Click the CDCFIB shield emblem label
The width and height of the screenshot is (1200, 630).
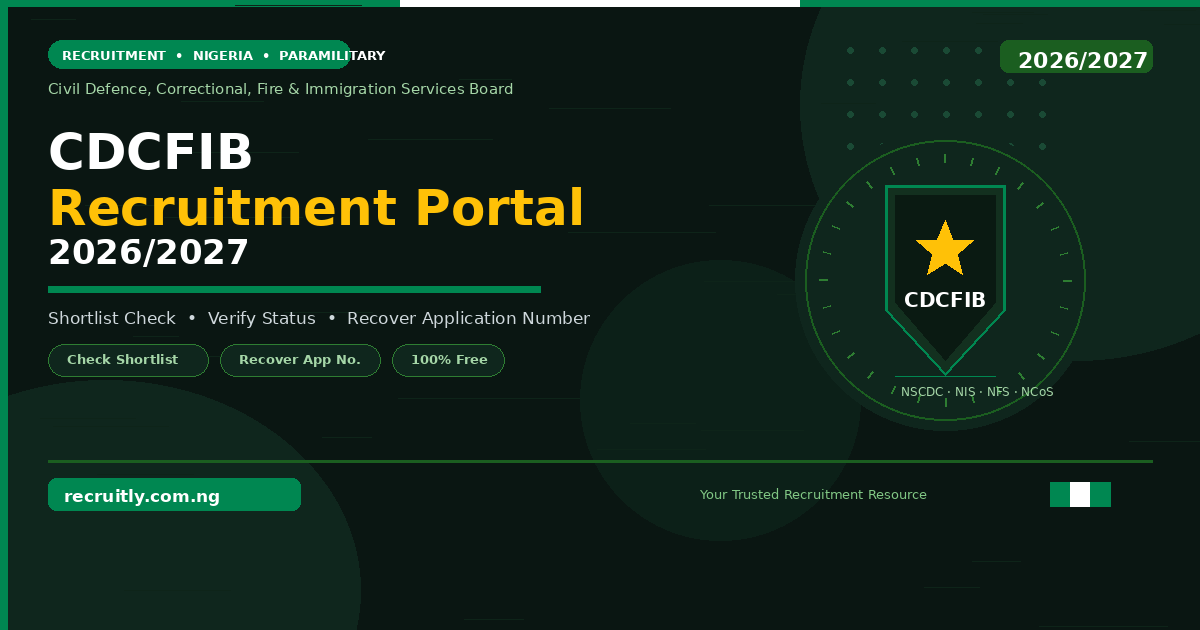pyautogui.click(x=945, y=300)
